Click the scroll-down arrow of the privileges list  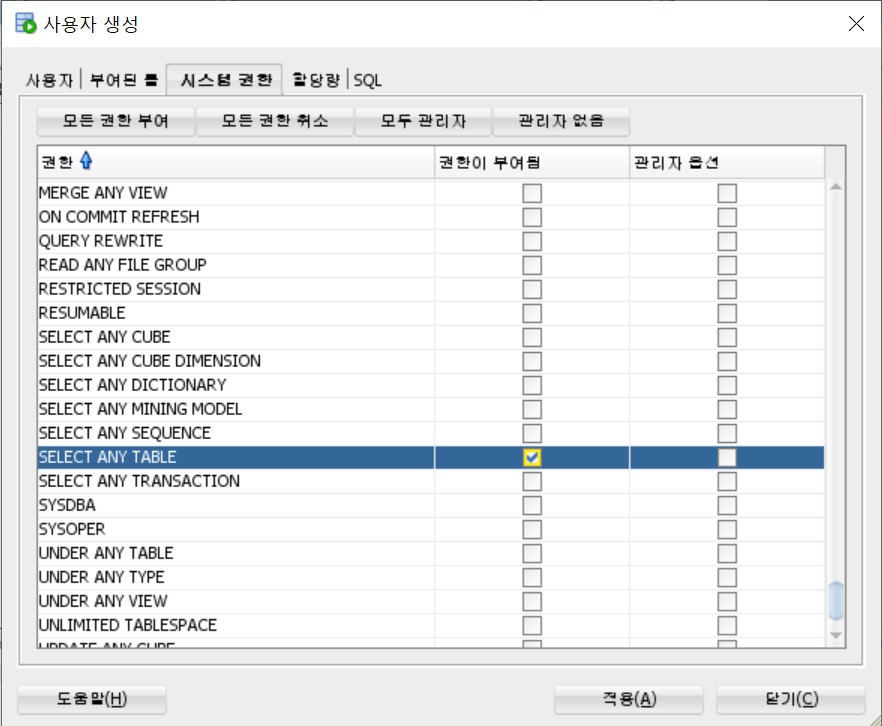pyautogui.click(x=835, y=634)
